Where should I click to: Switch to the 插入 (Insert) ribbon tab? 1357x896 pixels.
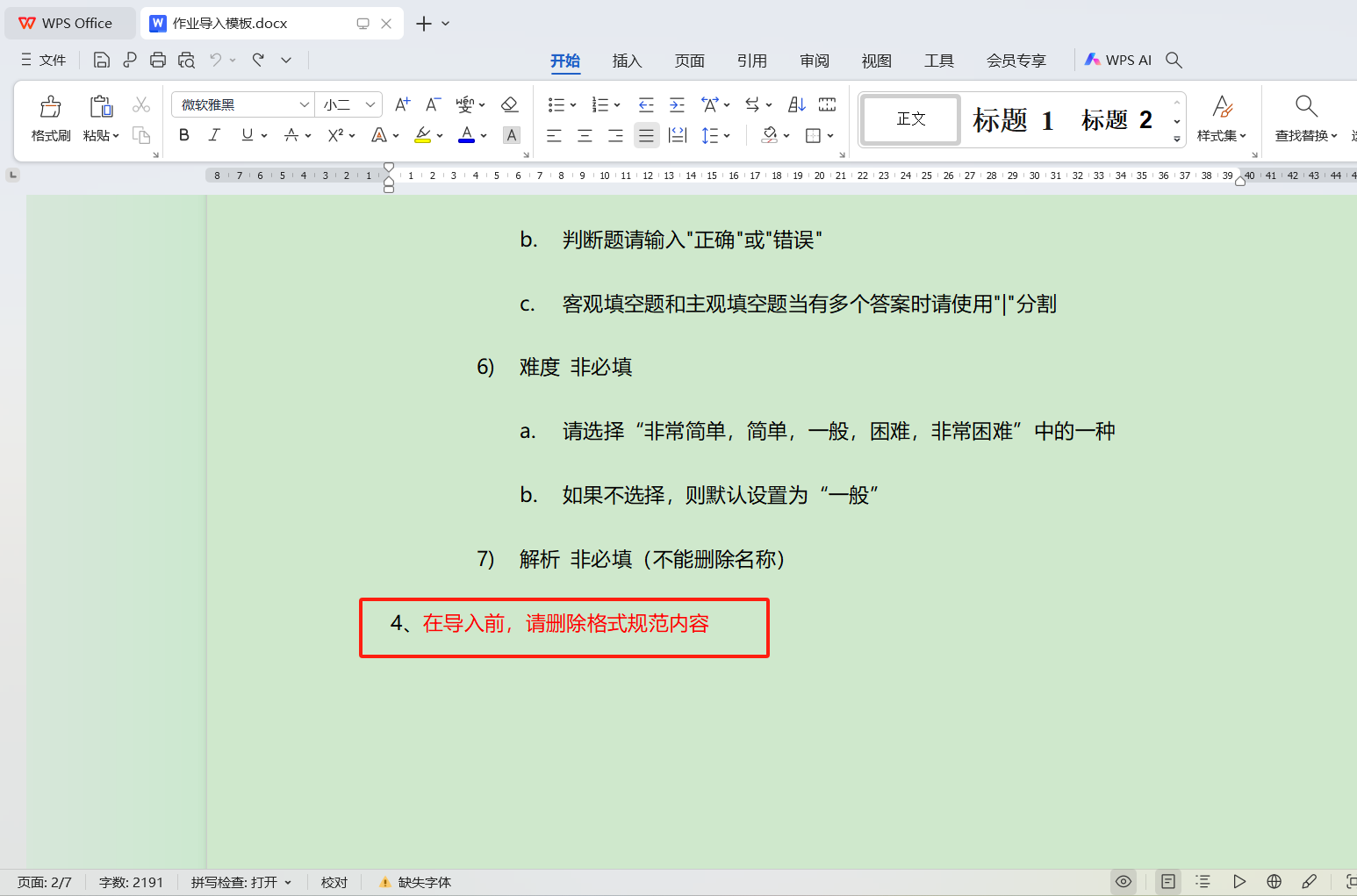click(x=627, y=61)
